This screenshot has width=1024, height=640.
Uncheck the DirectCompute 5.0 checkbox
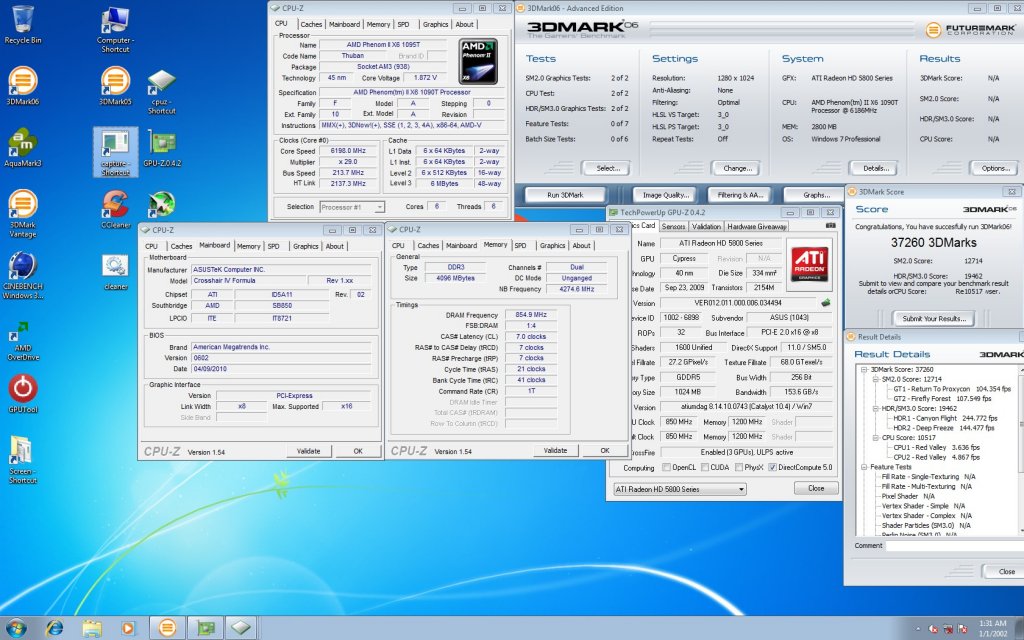point(773,468)
